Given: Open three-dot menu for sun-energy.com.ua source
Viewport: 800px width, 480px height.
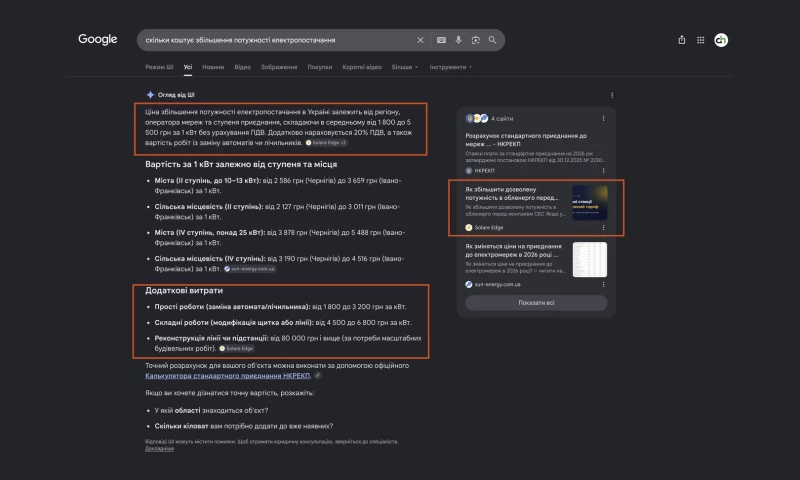Looking at the screenshot, I should point(603,285).
